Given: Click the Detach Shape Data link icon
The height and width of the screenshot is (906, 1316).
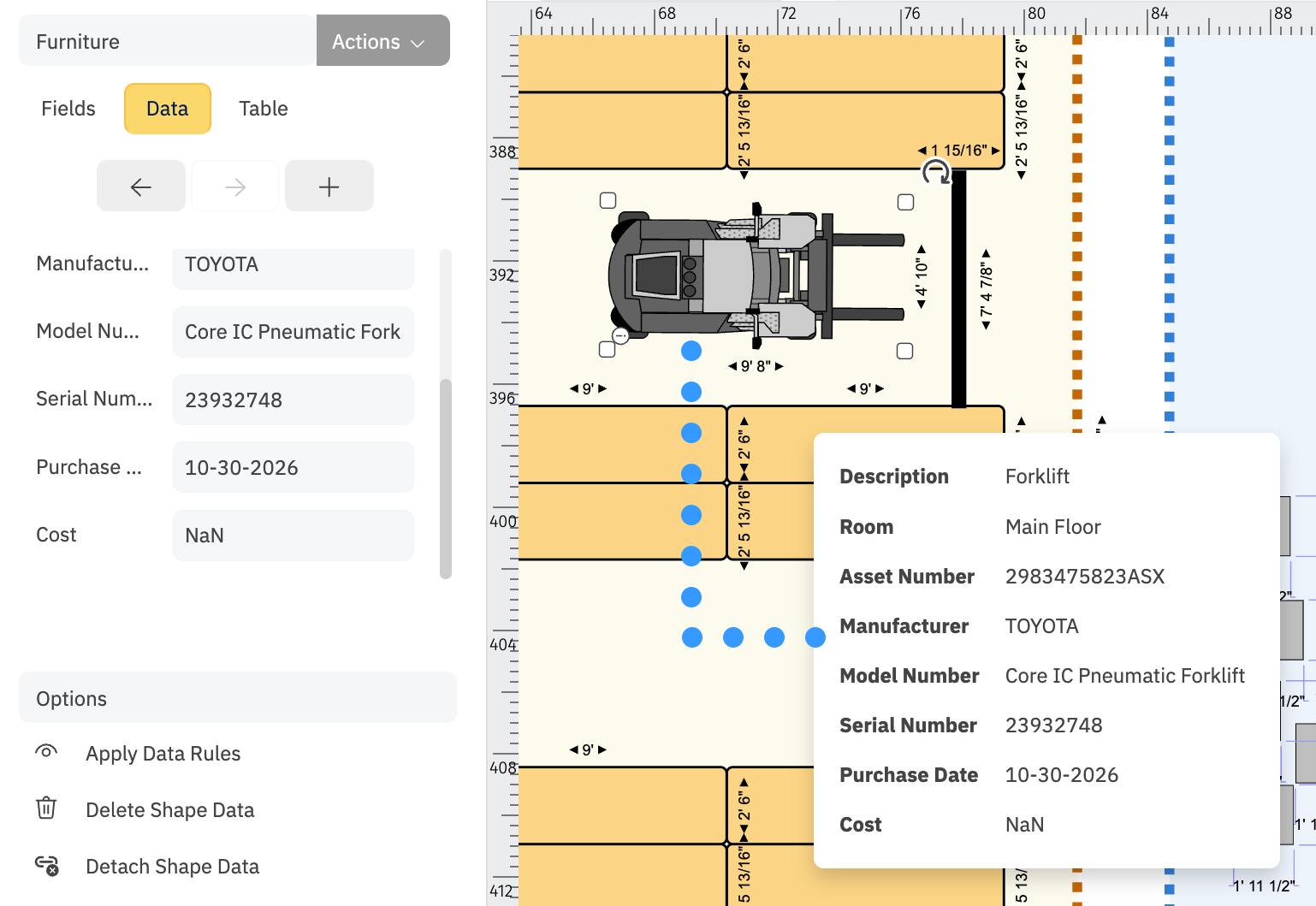Looking at the screenshot, I should [46, 865].
